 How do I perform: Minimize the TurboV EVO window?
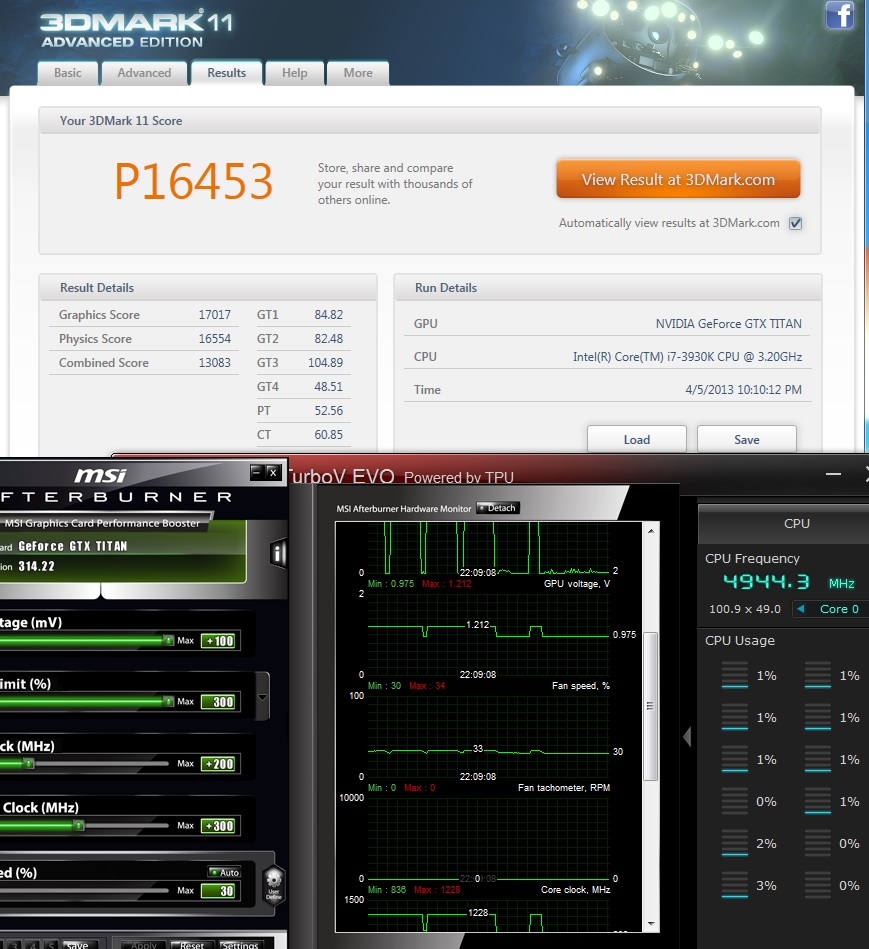(x=833, y=474)
